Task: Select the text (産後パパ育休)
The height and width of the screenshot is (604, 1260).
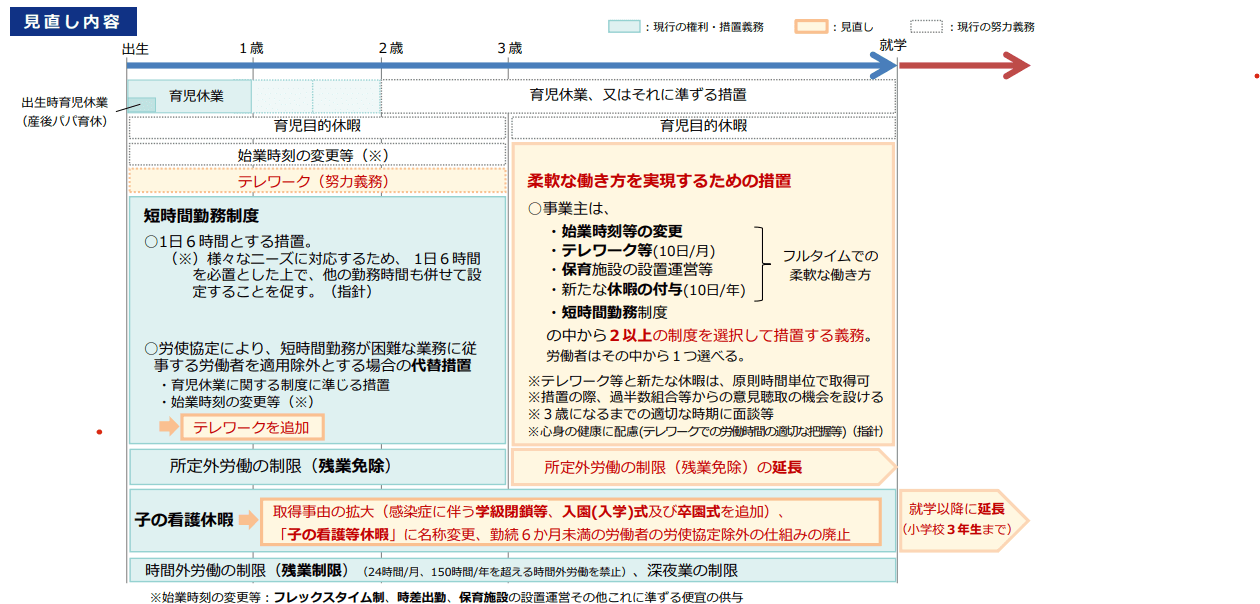Action: (x=65, y=121)
